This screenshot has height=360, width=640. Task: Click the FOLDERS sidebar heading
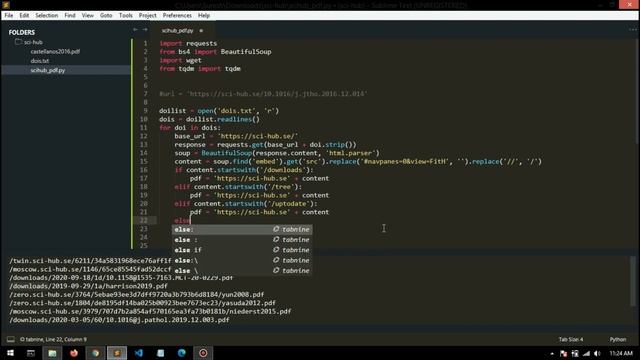coord(22,32)
